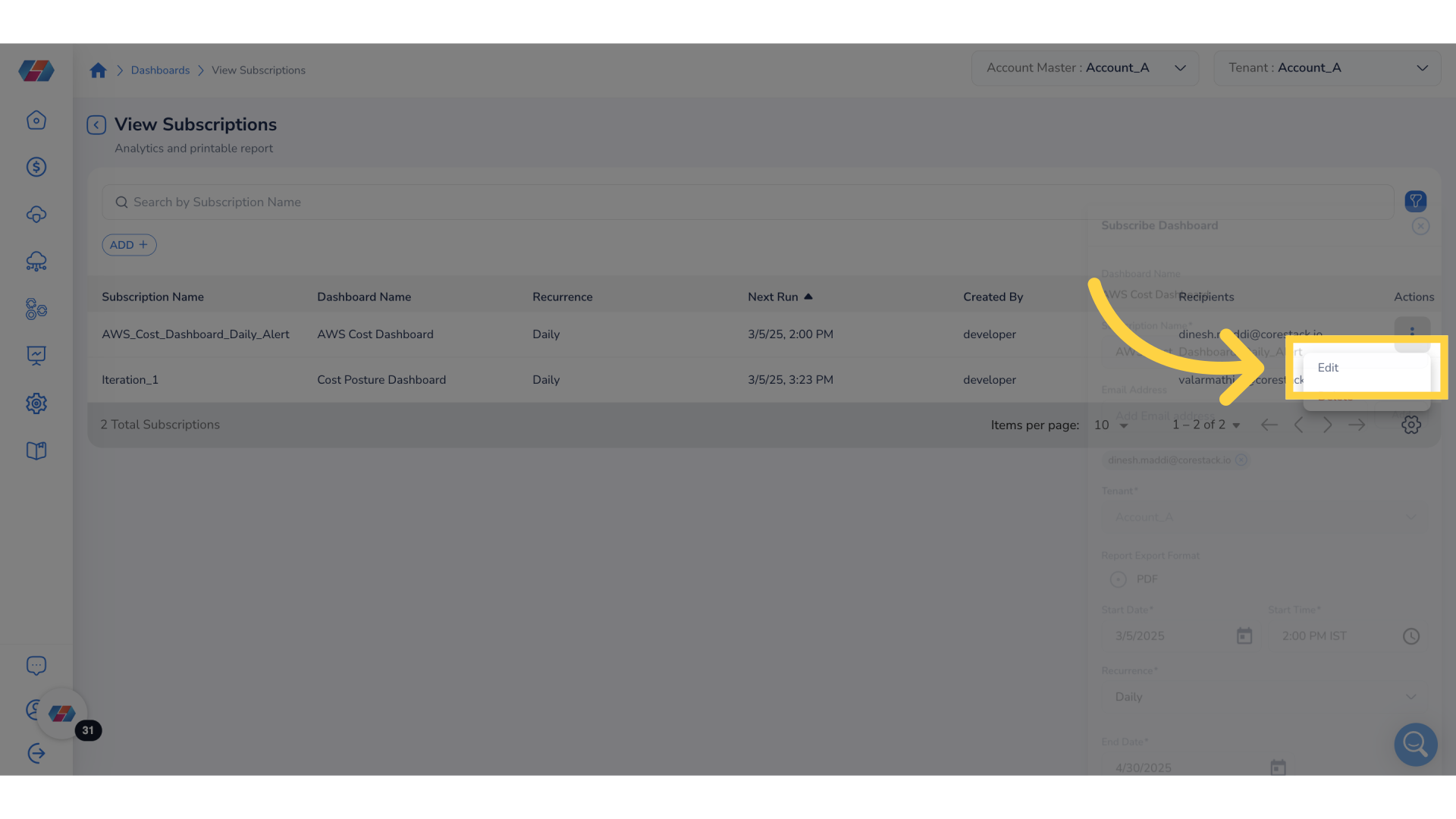Open the cloud sync icon in the sidebar
This screenshot has width=1456, height=819.
click(36, 215)
